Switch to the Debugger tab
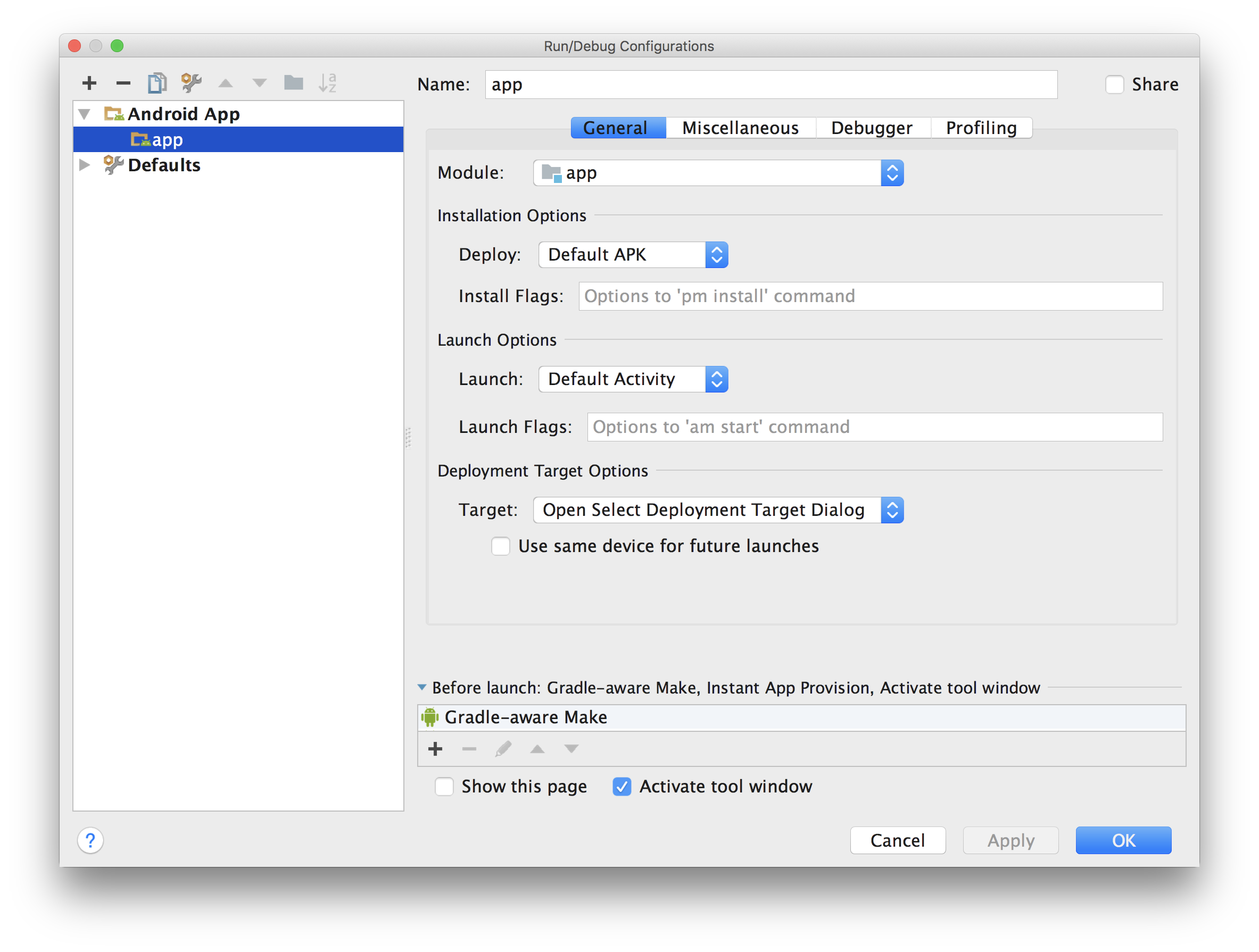 [x=872, y=128]
